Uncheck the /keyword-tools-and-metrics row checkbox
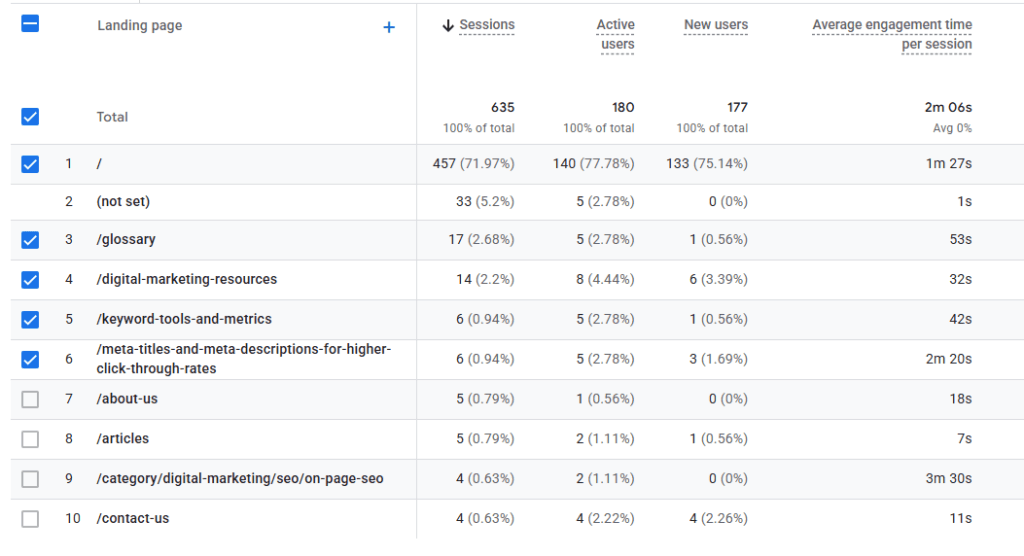1024x556 pixels. tap(30, 319)
